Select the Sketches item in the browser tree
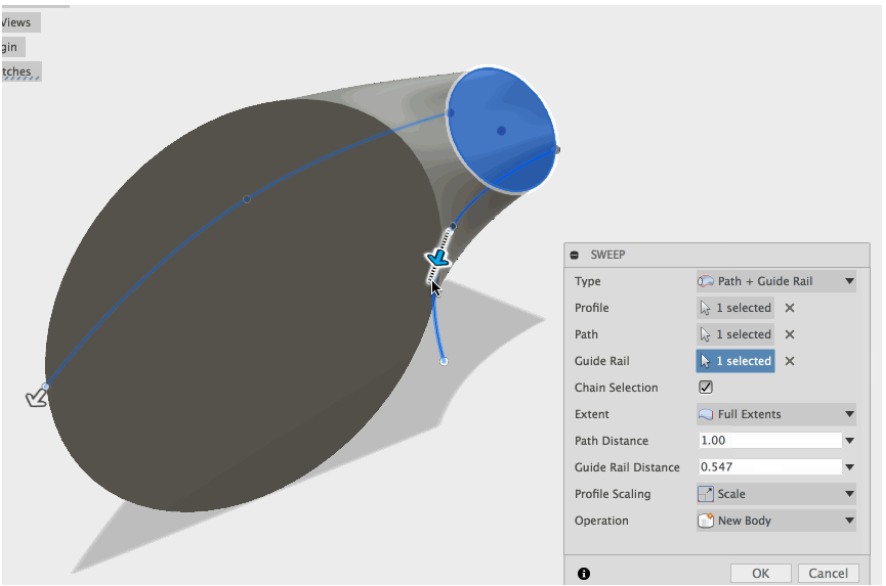 tap(18, 71)
